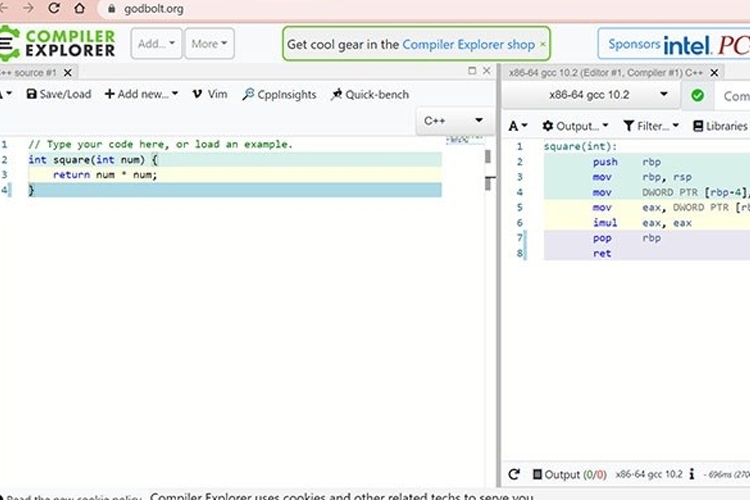Click the recompile refresh icon in status bar
The image size is (750, 500).
click(514, 474)
